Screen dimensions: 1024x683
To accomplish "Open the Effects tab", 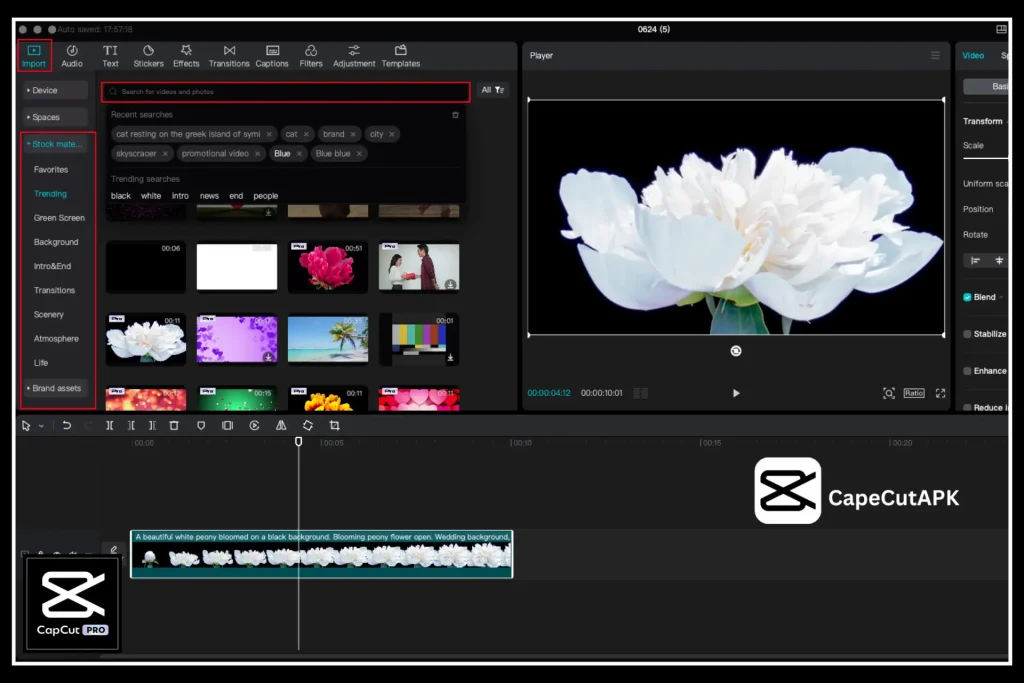I will [186, 56].
